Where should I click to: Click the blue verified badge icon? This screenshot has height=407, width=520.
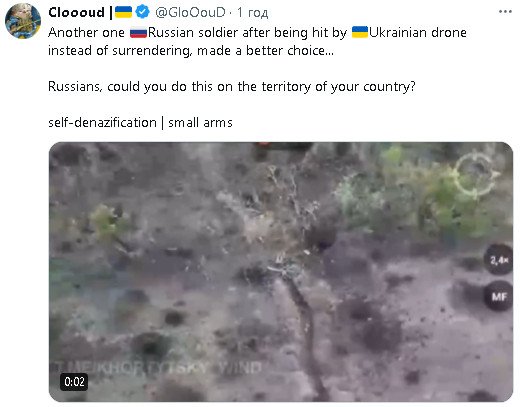(x=143, y=12)
